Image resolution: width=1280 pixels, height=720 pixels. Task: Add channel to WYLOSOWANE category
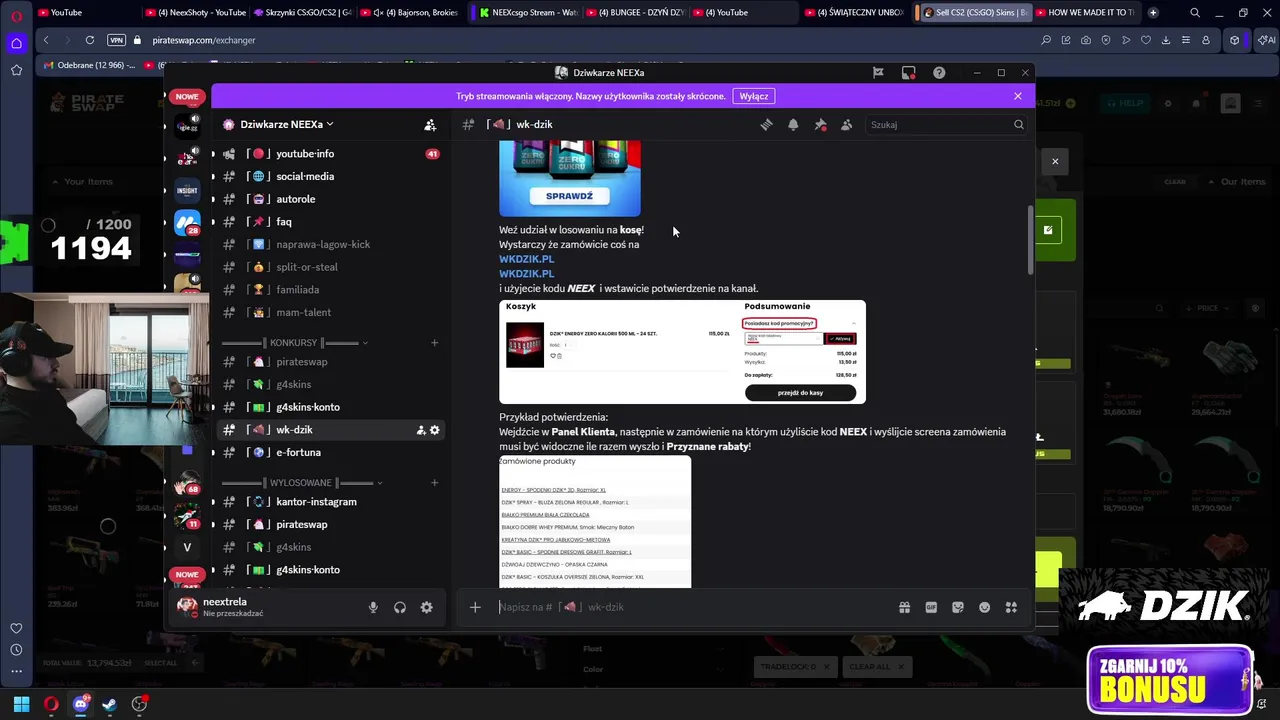[x=434, y=483]
